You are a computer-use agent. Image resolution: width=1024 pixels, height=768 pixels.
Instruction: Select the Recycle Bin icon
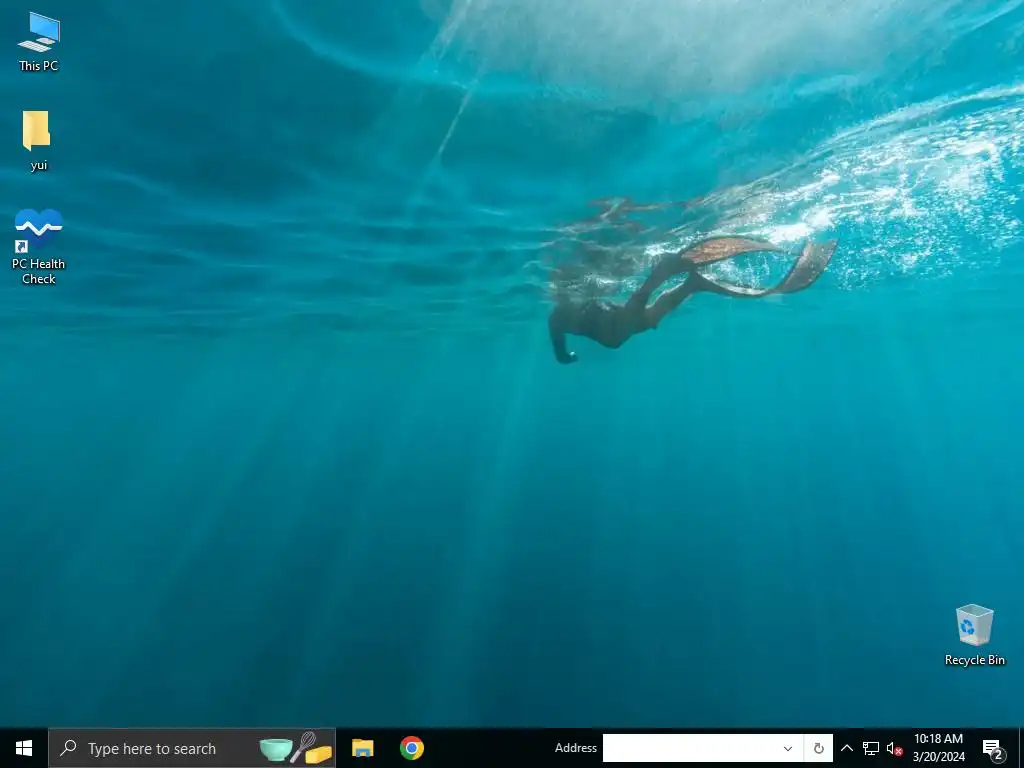(974, 635)
